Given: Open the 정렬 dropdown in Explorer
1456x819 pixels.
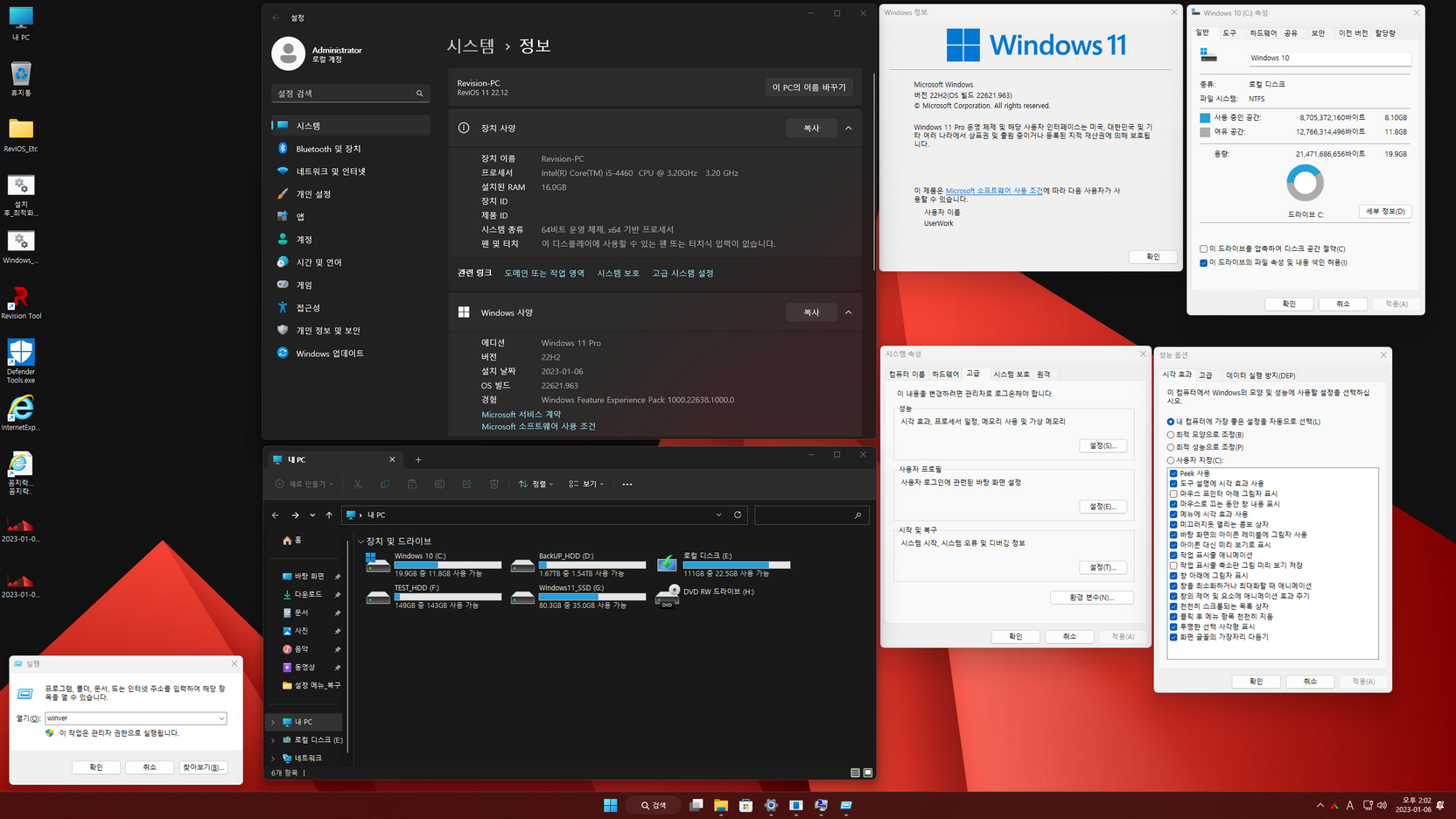Looking at the screenshot, I should [535, 484].
